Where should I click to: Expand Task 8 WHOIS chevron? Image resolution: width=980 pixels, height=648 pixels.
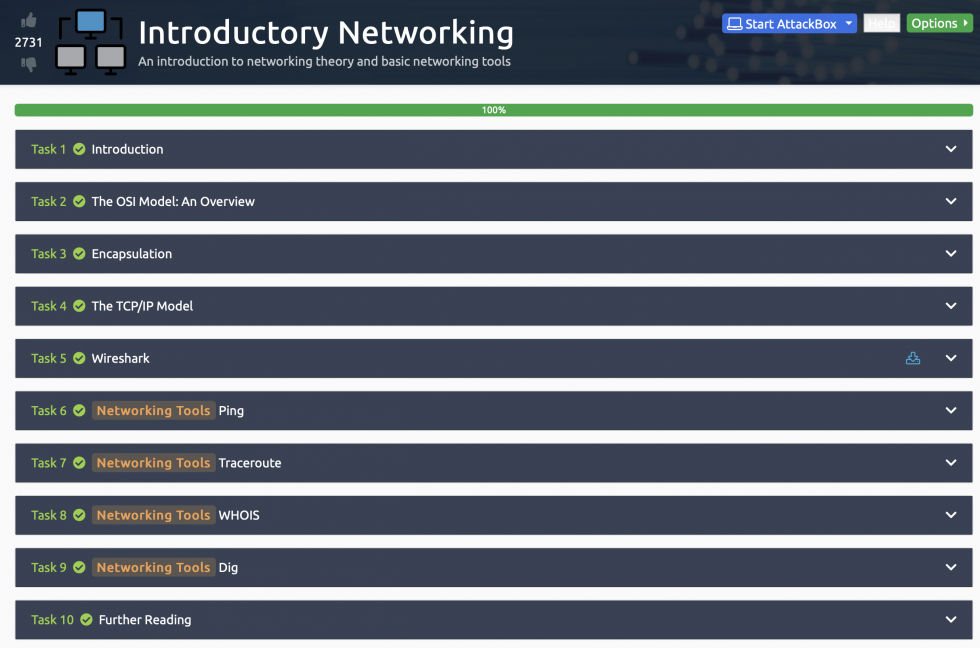tap(951, 515)
